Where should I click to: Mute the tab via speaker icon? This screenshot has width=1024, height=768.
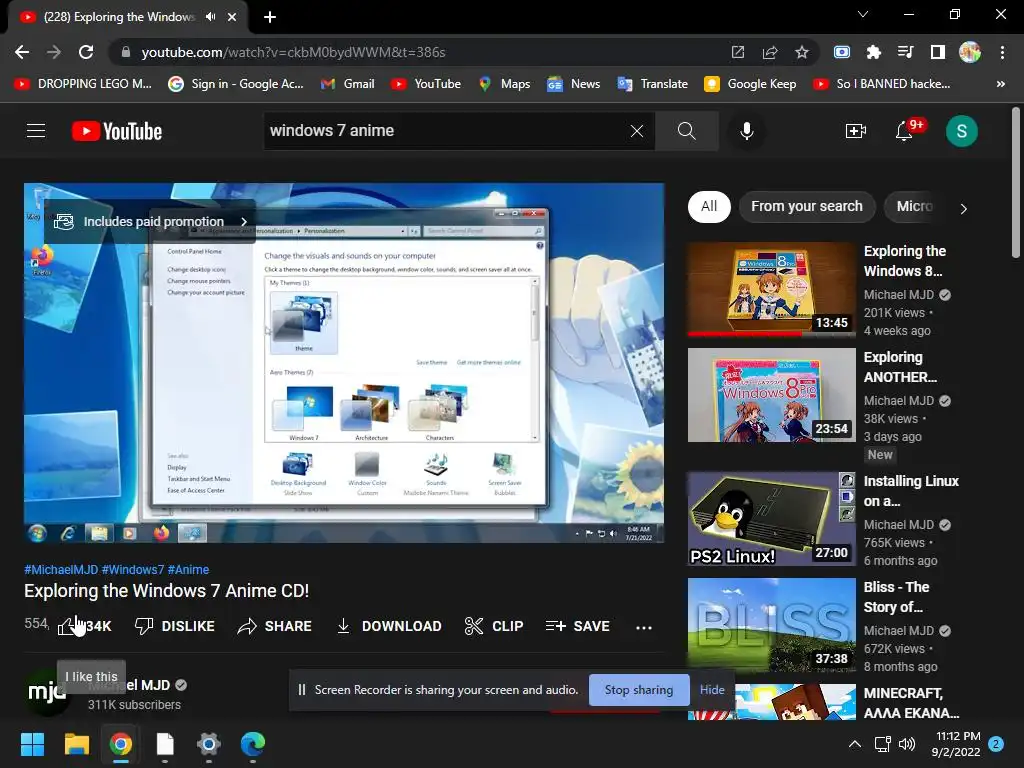click(210, 17)
